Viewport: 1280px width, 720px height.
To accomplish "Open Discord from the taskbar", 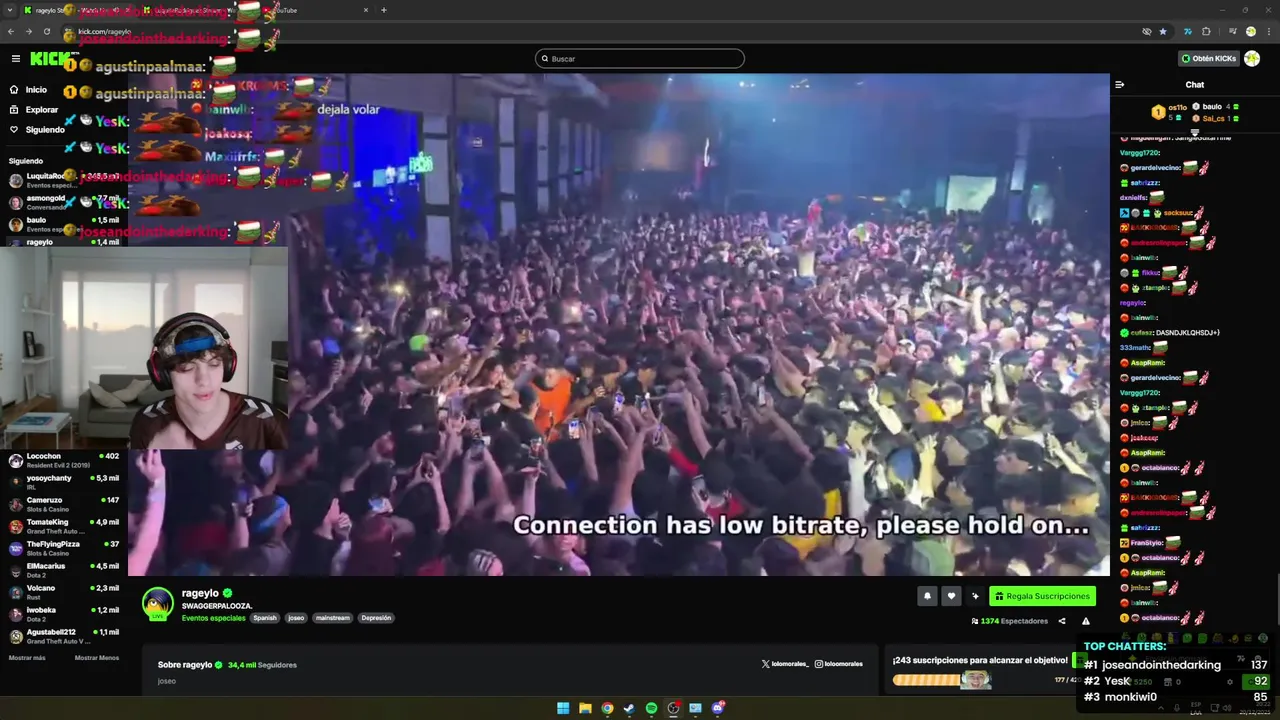I will [x=717, y=708].
